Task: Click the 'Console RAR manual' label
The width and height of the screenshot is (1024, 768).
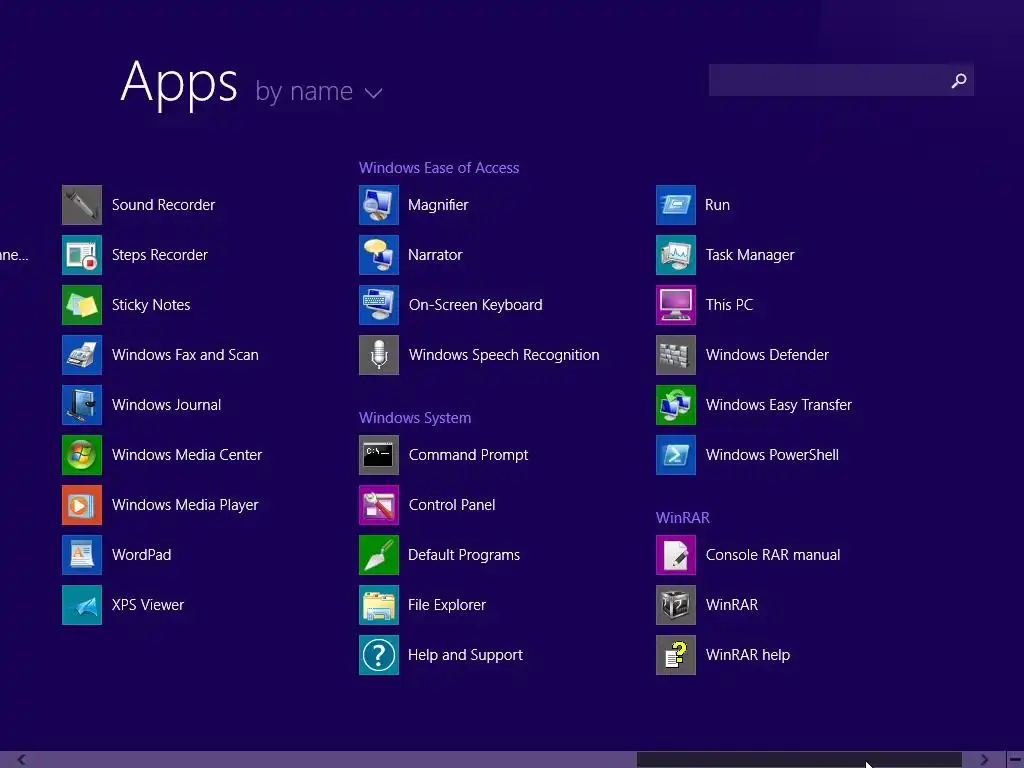Action: click(773, 555)
